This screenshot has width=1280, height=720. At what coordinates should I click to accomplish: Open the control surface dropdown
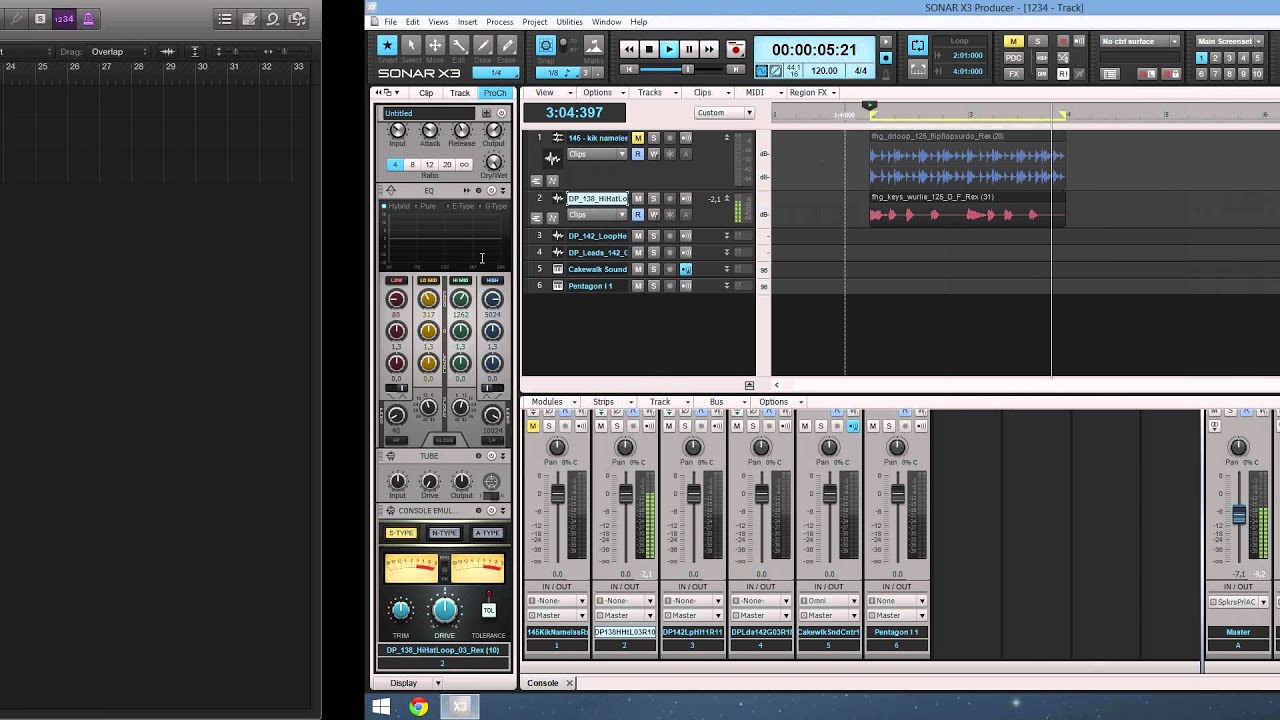pyautogui.click(x=1139, y=42)
